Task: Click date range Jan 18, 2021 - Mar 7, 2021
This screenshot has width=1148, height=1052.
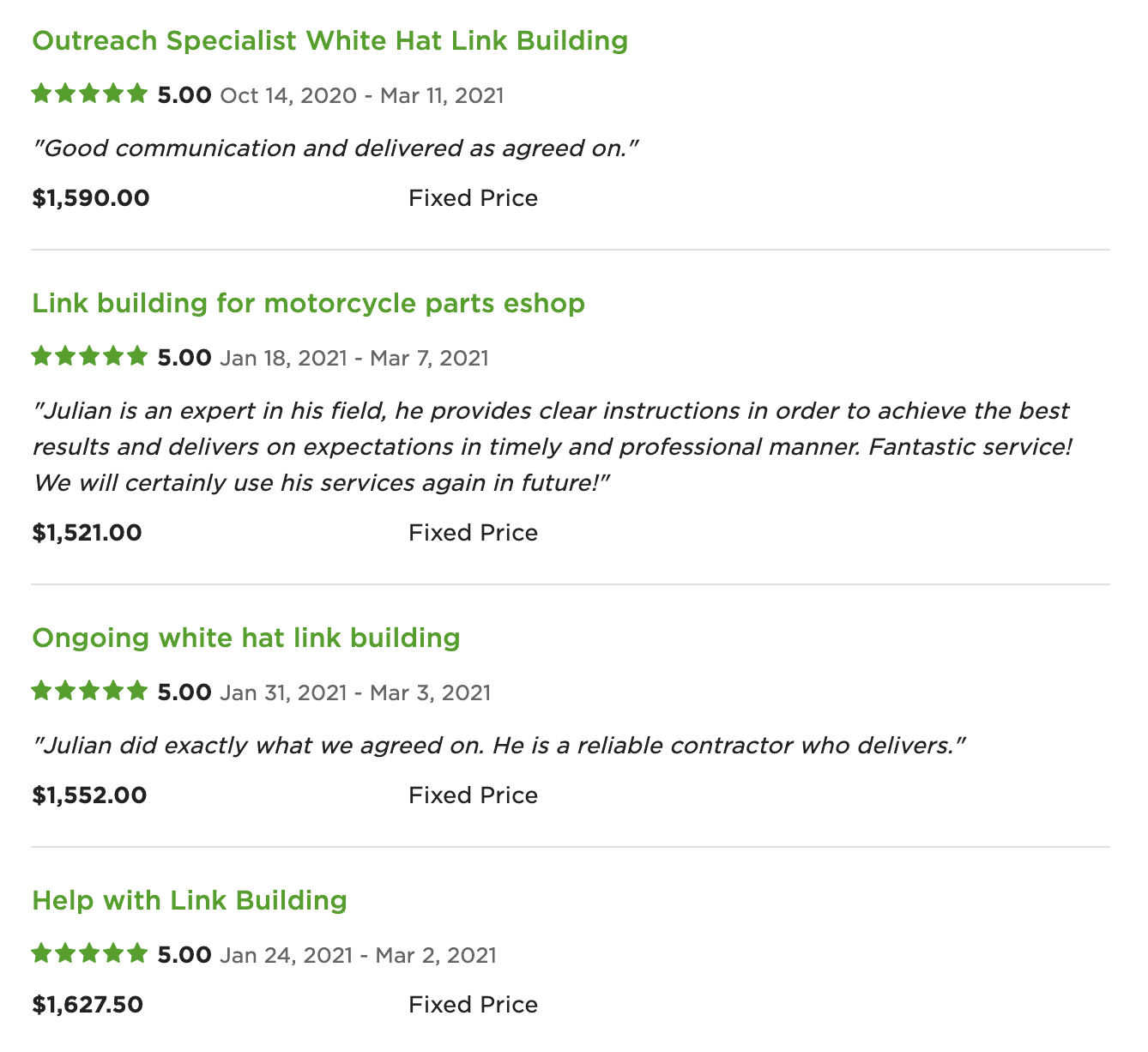Action: click(x=354, y=358)
